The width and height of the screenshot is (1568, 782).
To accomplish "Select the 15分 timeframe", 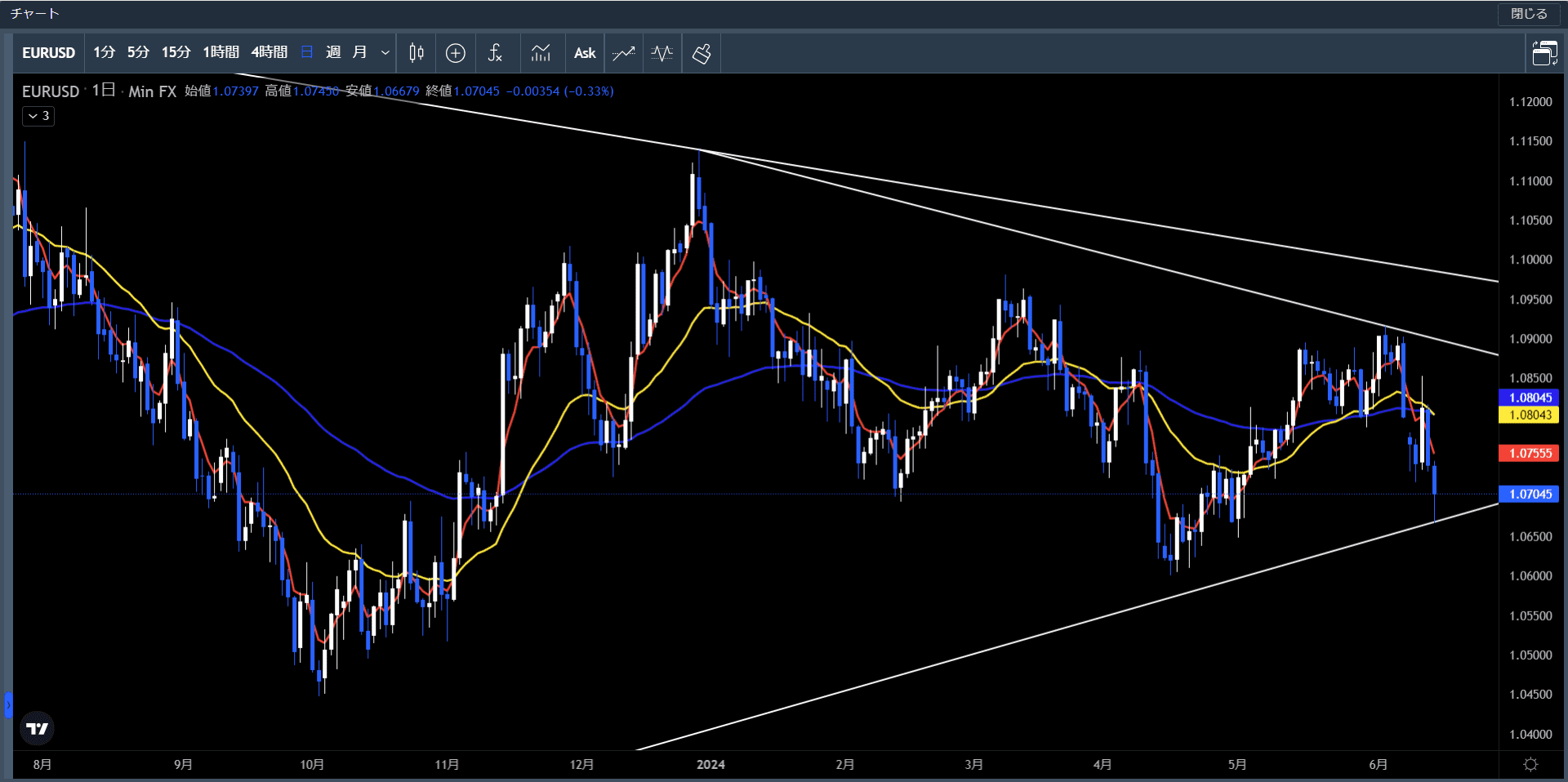I will (176, 53).
